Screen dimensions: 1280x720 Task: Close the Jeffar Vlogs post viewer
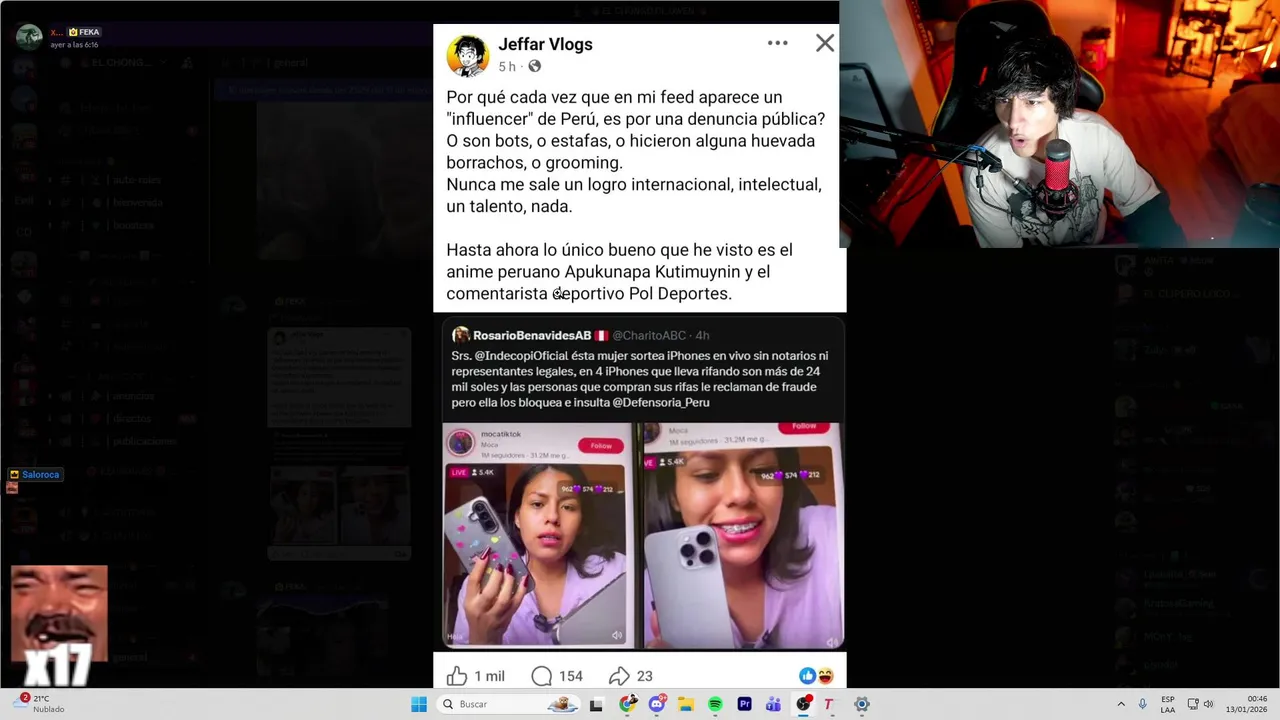click(824, 43)
